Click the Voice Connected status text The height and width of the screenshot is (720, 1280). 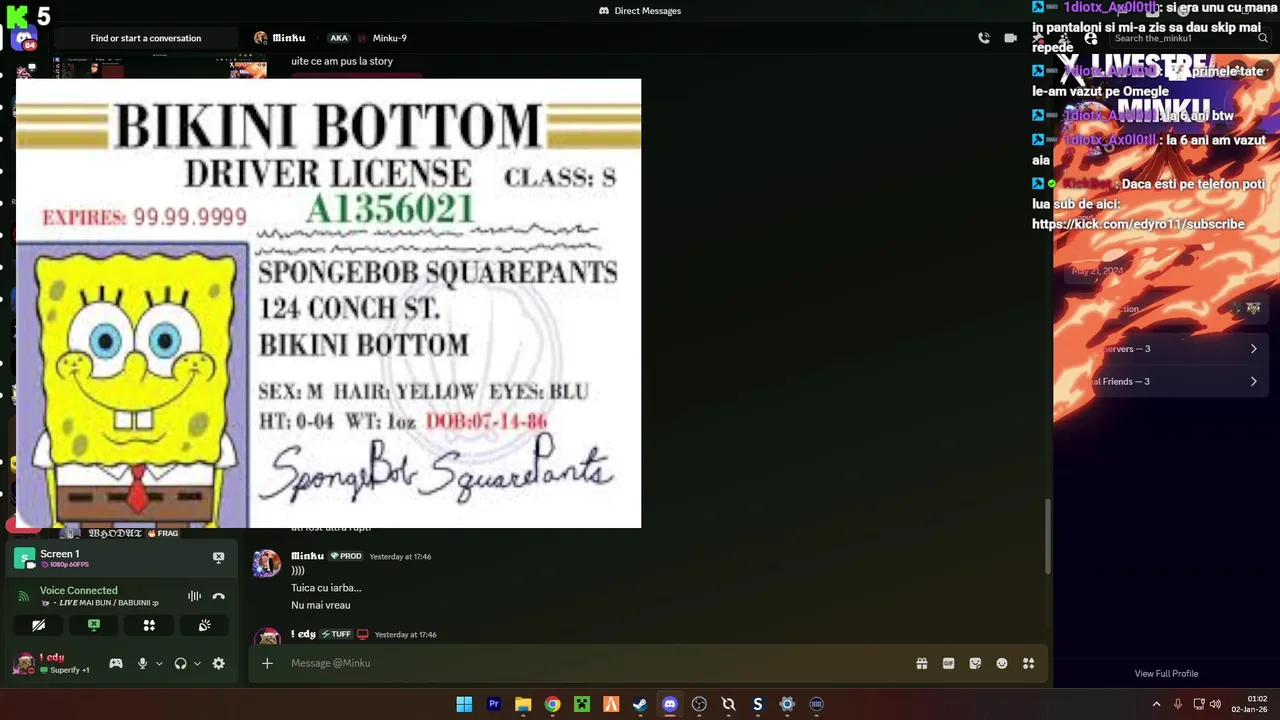(x=78, y=590)
